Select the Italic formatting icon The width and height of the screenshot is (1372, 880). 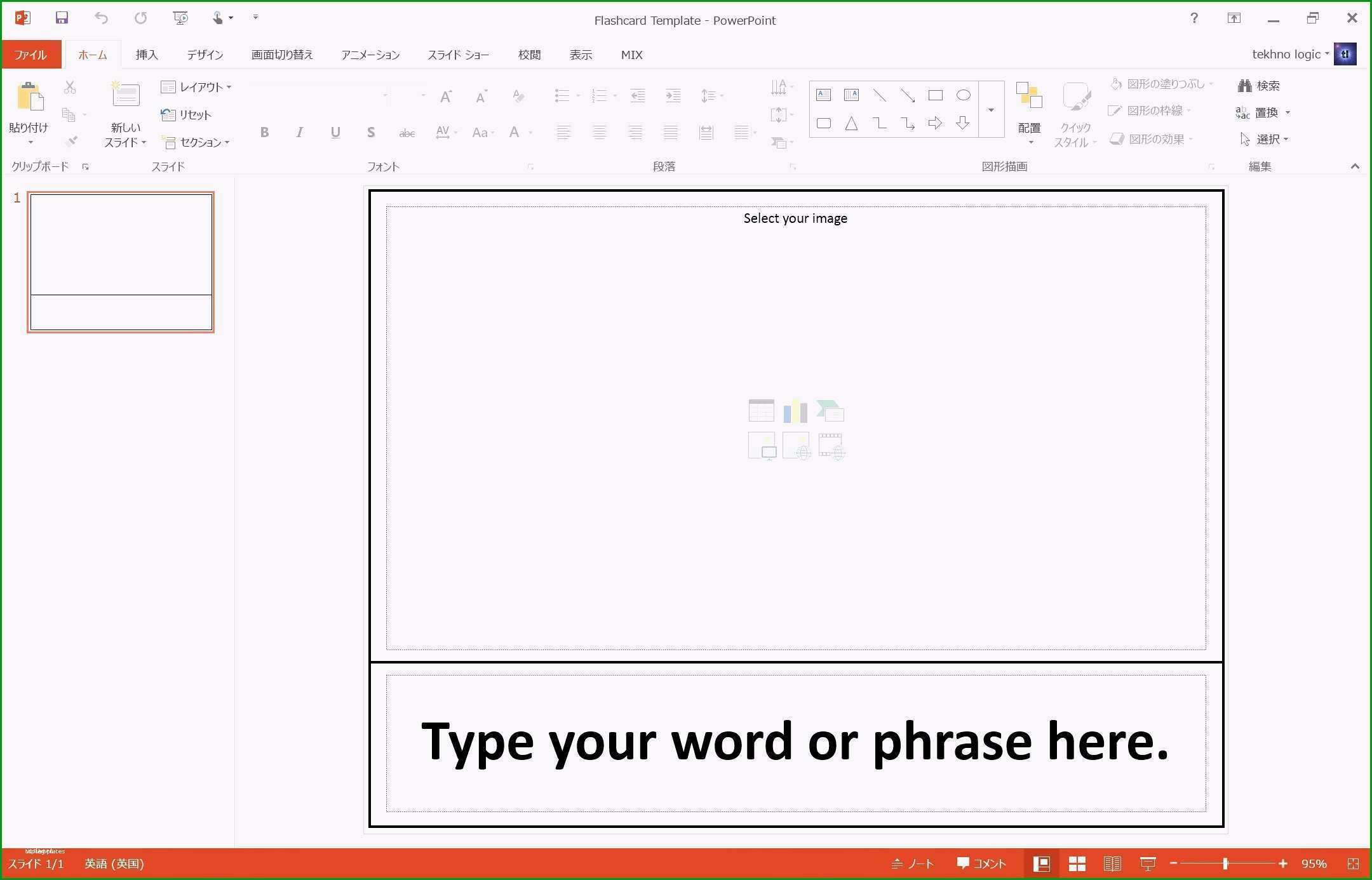[x=299, y=132]
